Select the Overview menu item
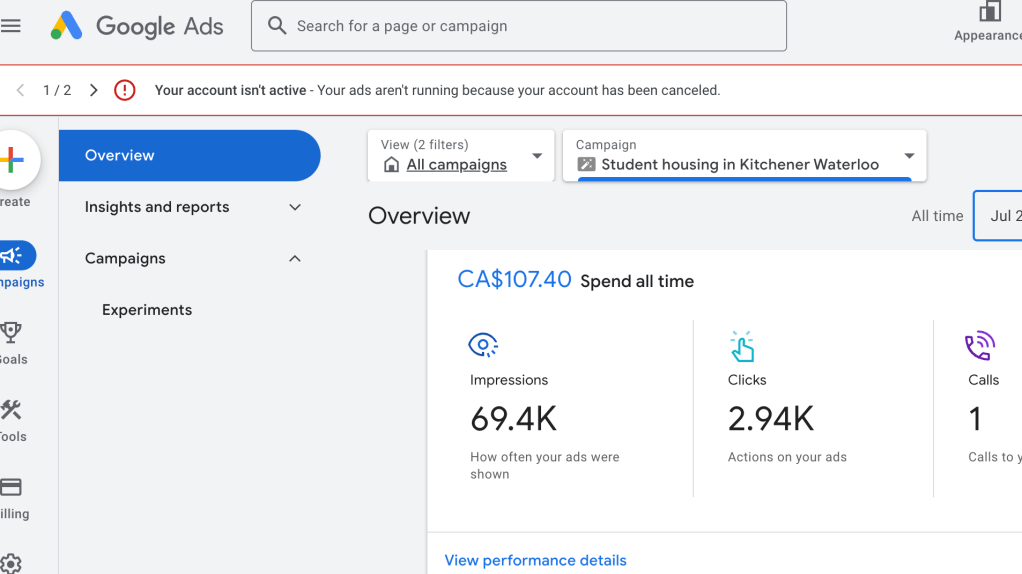 [x=189, y=155]
